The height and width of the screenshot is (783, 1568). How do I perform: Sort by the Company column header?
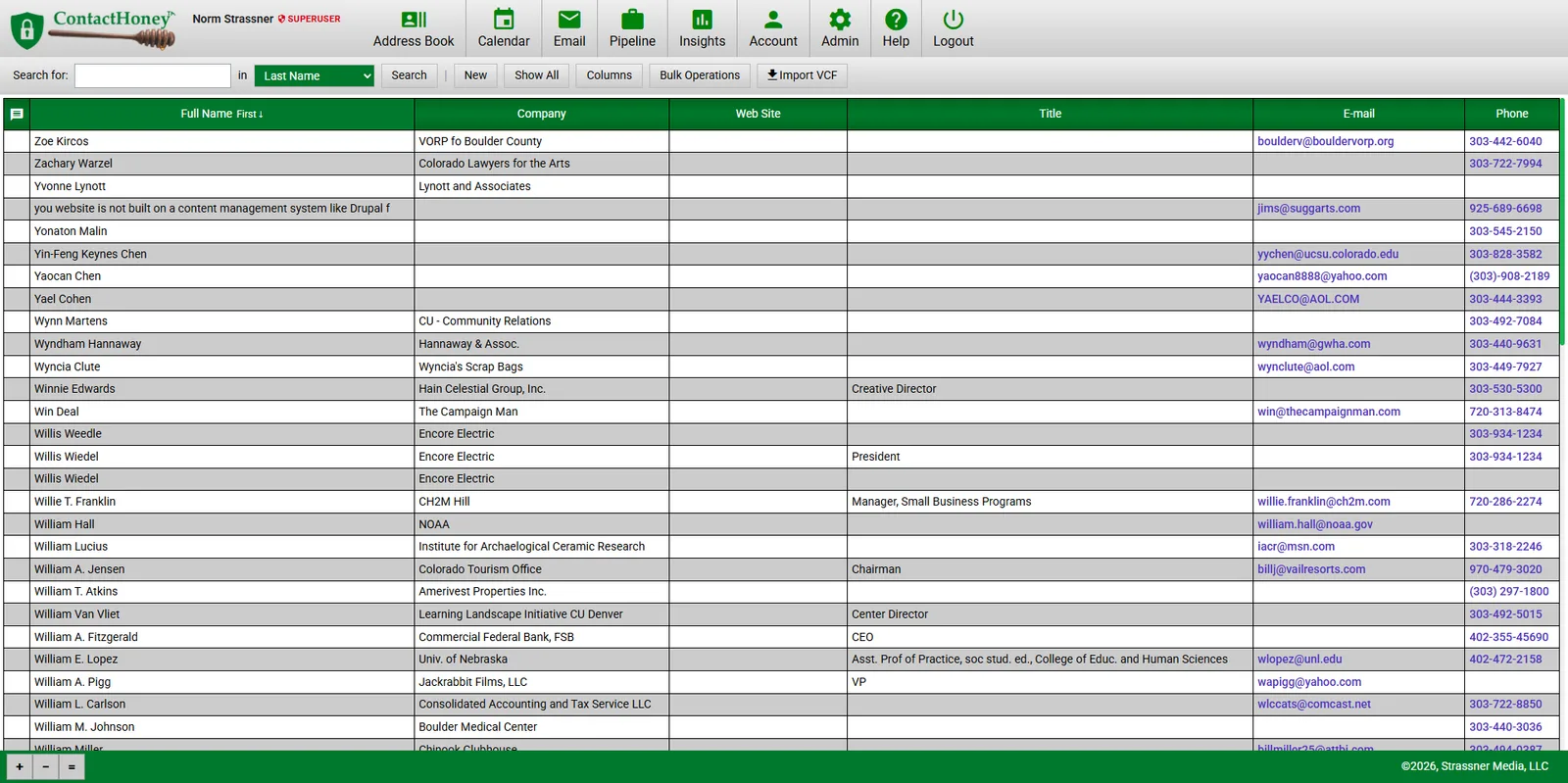(542, 114)
